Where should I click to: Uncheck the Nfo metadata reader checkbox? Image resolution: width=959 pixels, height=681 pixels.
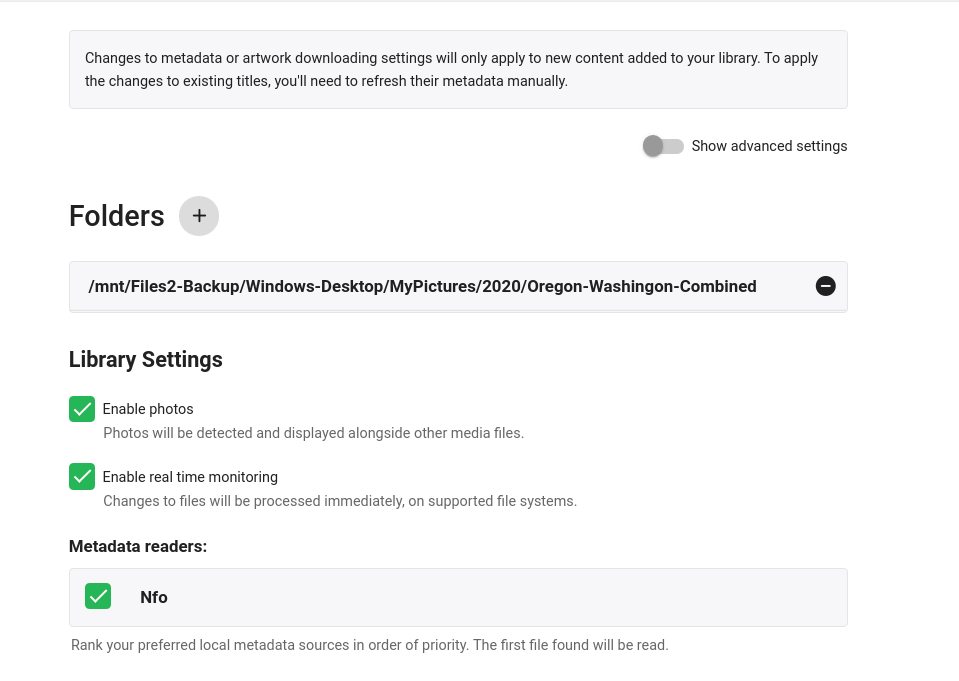tap(98, 597)
